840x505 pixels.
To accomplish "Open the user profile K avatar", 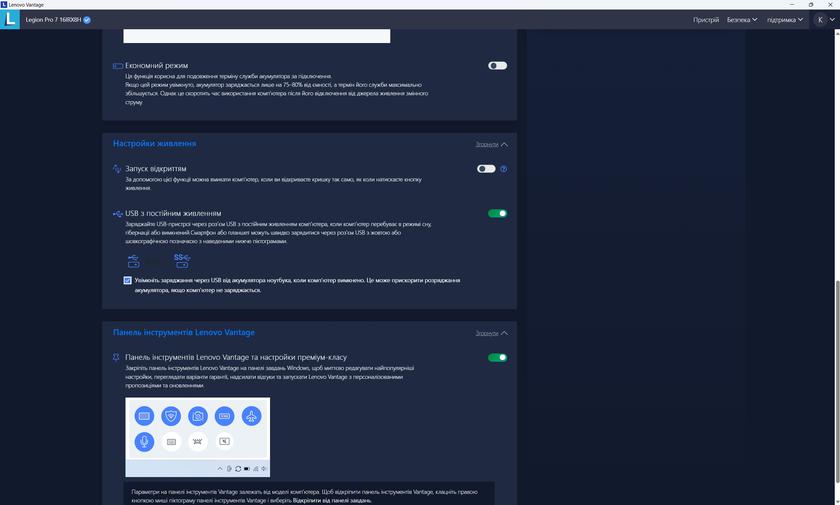I will (x=820, y=19).
